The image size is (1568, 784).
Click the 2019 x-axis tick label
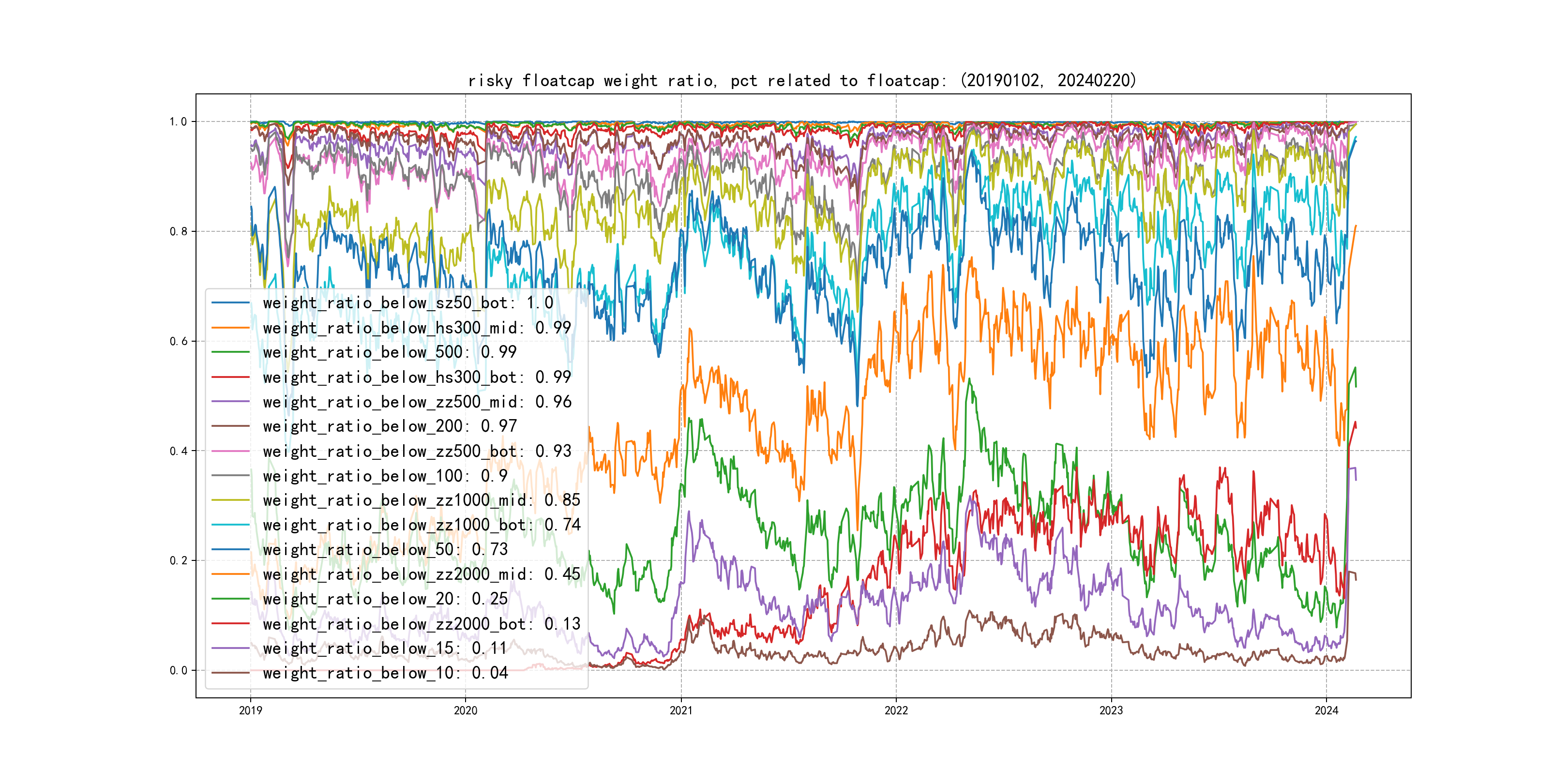coord(250,710)
